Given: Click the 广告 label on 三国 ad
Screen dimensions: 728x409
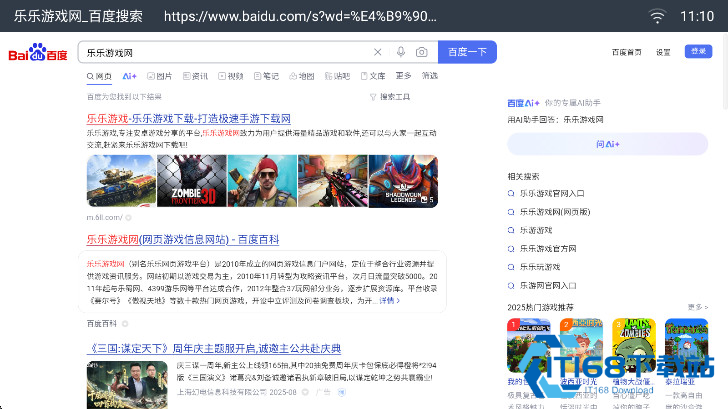Looking at the screenshot, I should [x=323, y=392].
